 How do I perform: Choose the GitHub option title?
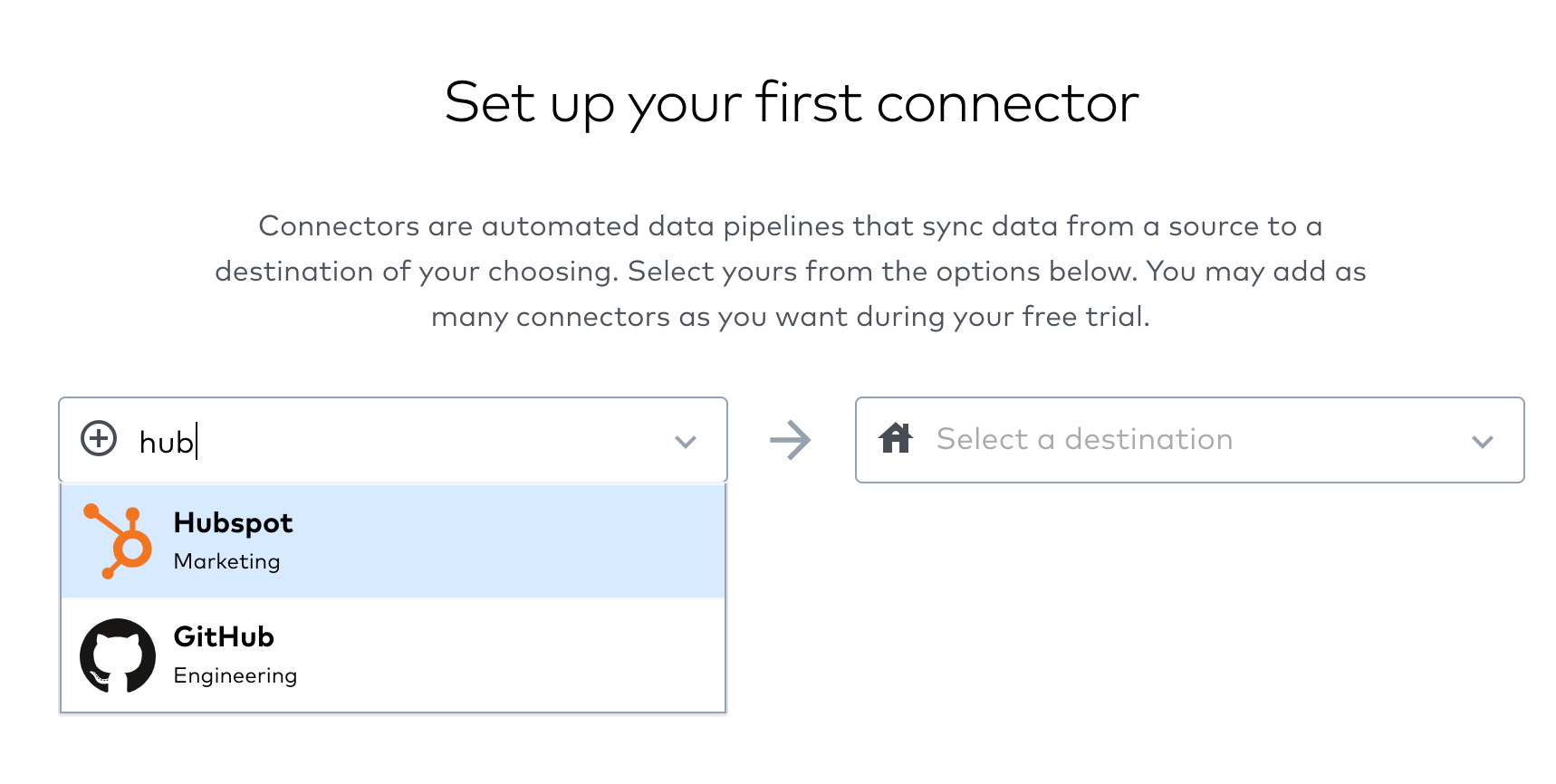point(224,637)
